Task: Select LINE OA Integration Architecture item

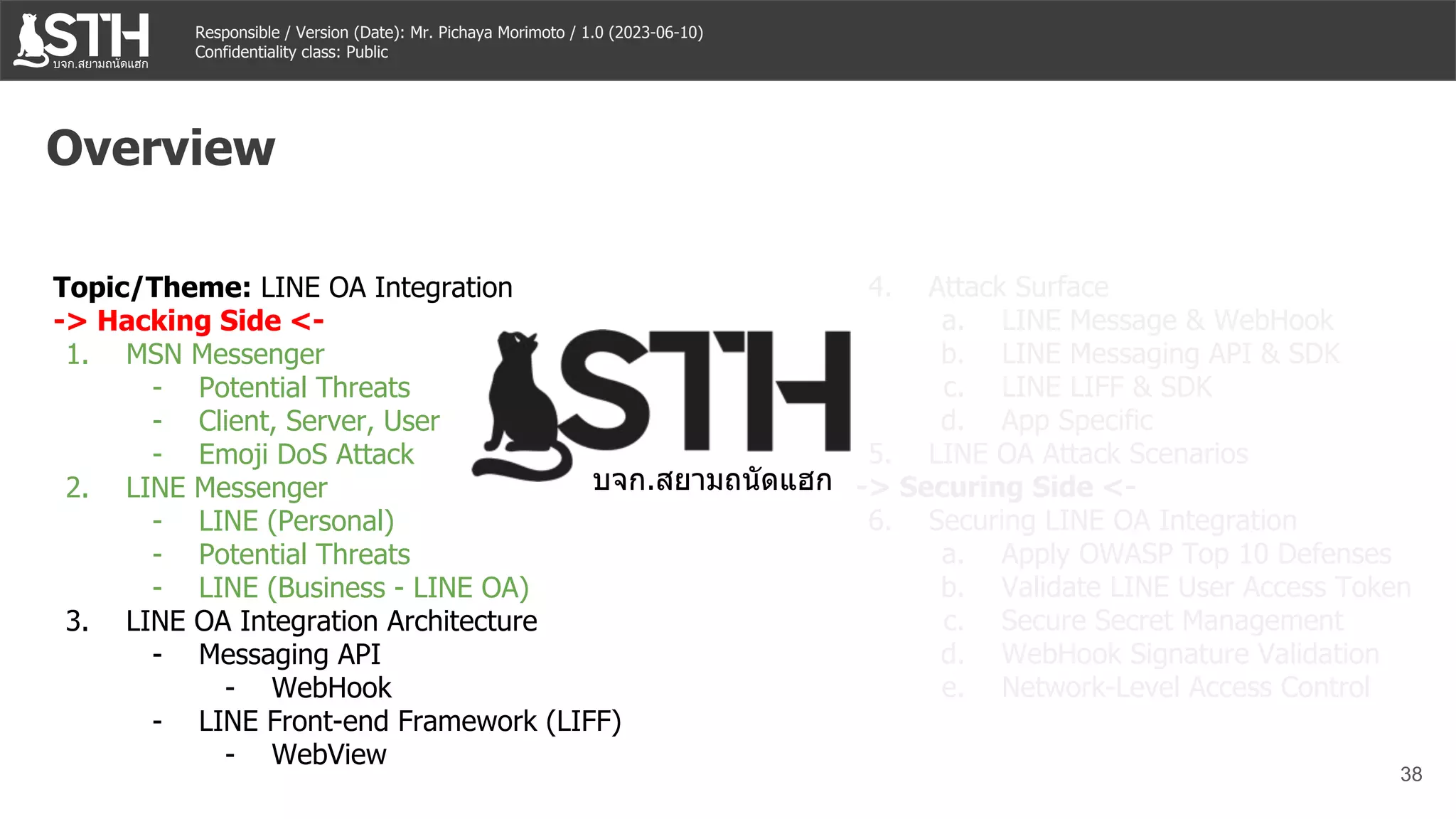Action: (331, 621)
